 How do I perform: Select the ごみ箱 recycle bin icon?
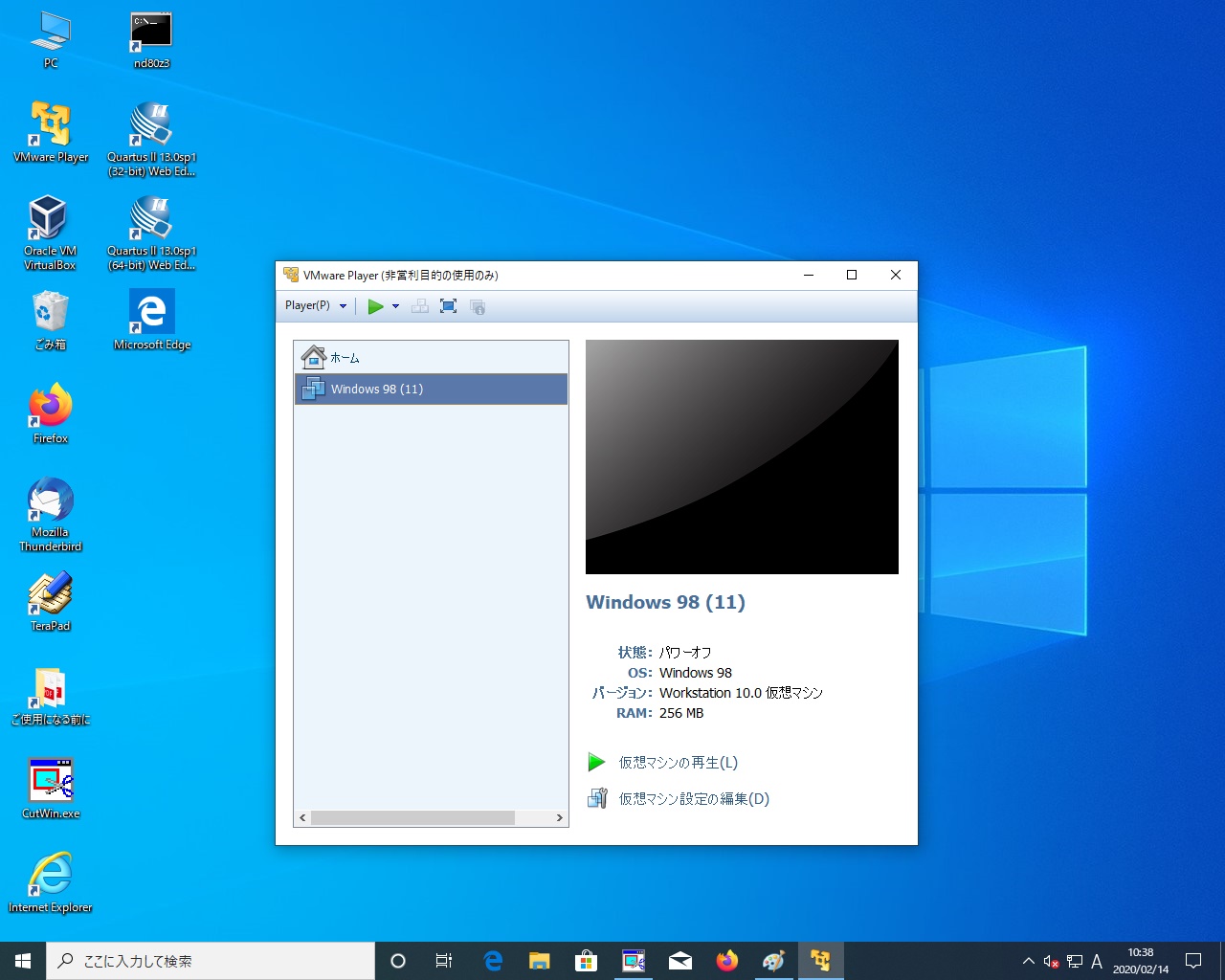point(51,321)
